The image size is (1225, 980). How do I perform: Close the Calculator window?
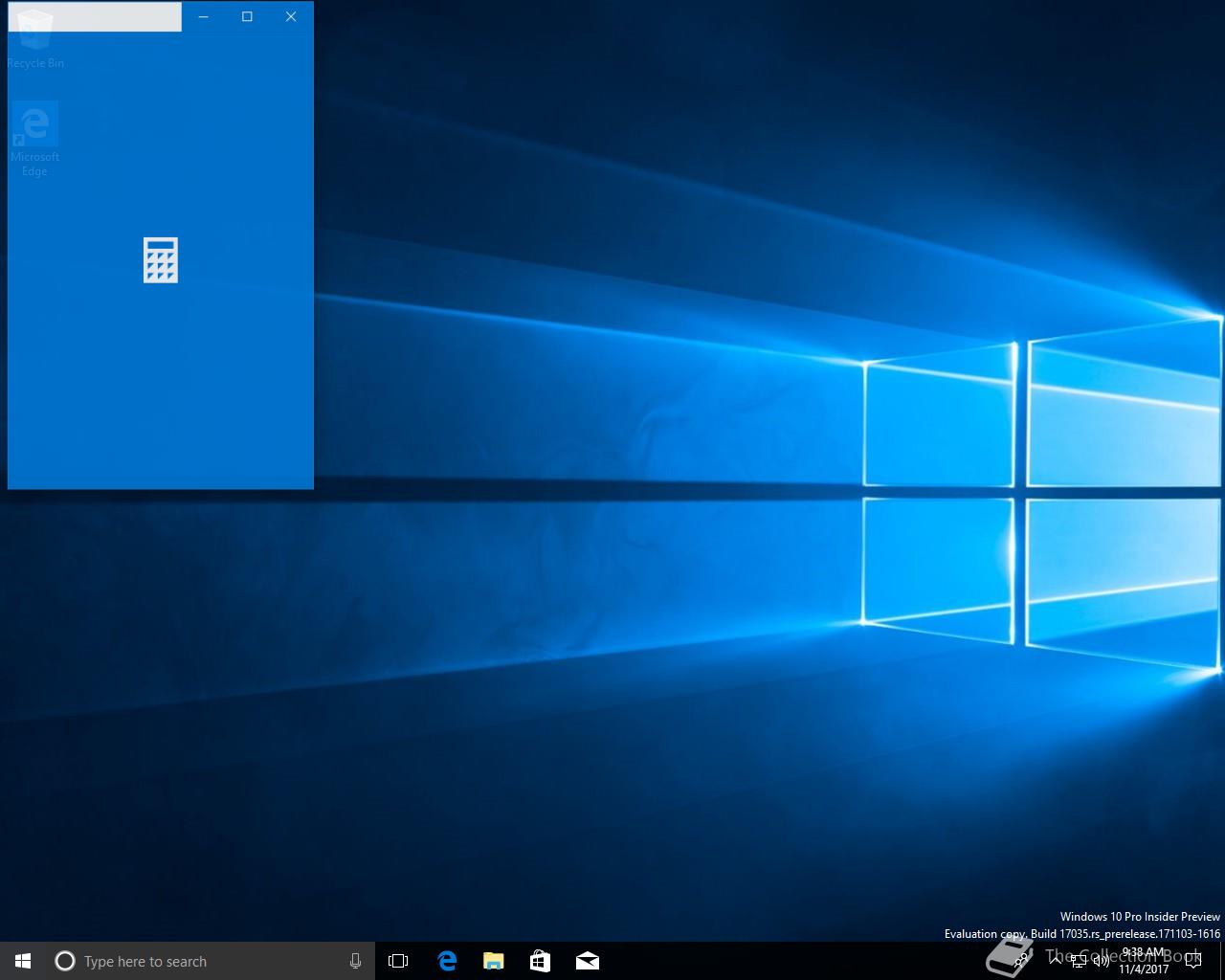pos(291,16)
